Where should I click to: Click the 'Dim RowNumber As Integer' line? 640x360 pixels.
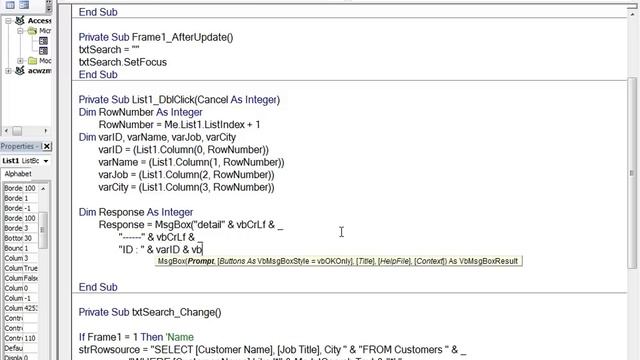pos(140,112)
